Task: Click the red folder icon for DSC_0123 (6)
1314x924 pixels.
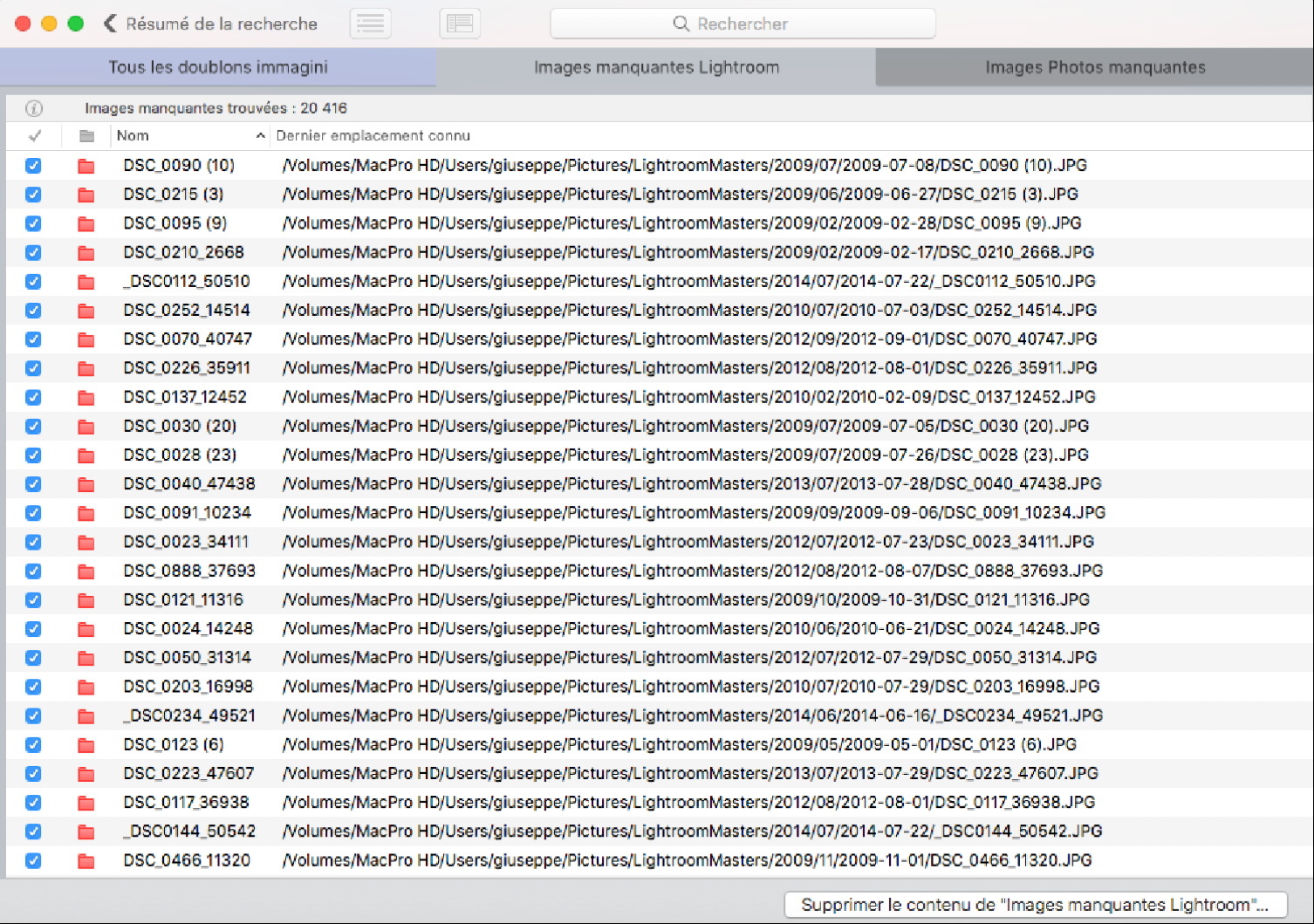Action: point(86,745)
